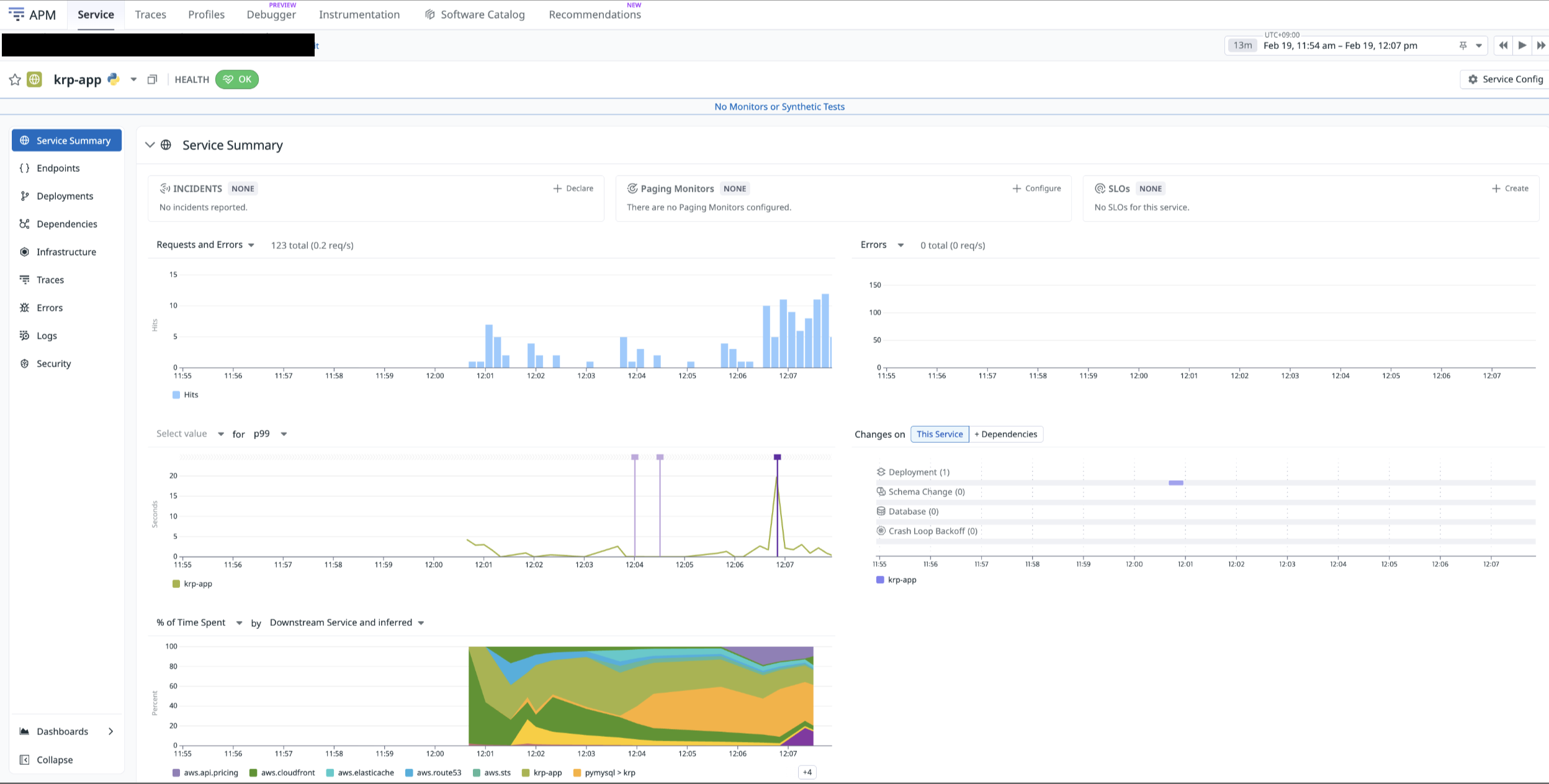The height and width of the screenshot is (784, 1549).
Task: Toggle + Dependencies changes view
Action: [x=1005, y=434]
